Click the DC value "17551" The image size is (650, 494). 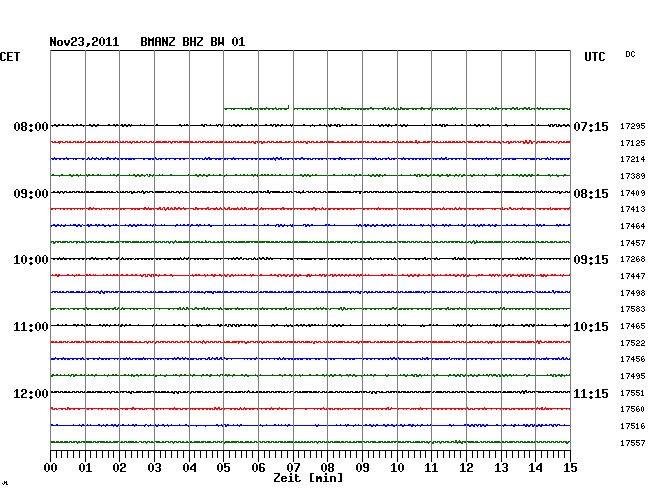point(633,393)
